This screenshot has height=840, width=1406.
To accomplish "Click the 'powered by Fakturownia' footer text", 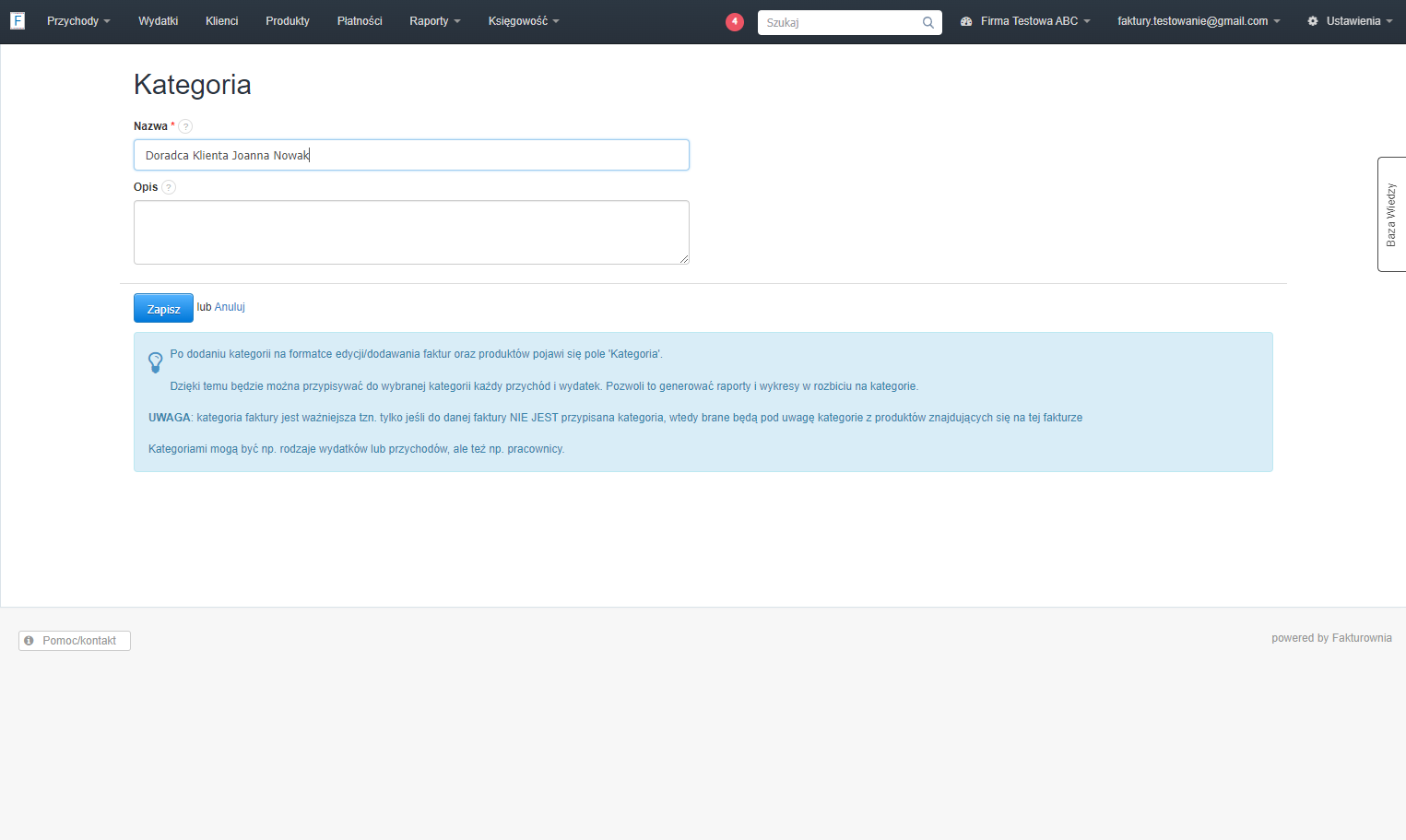I will [x=1331, y=638].
